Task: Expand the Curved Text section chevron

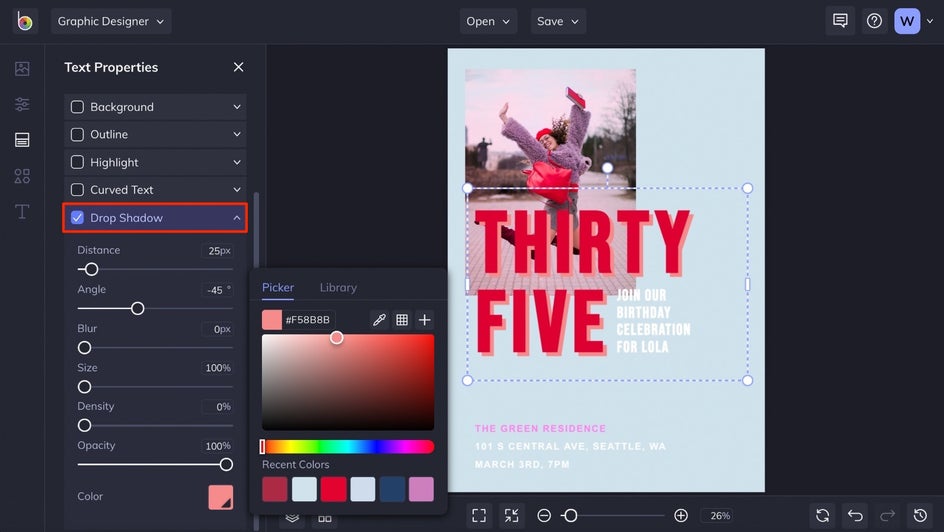Action: click(x=237, y=190)
